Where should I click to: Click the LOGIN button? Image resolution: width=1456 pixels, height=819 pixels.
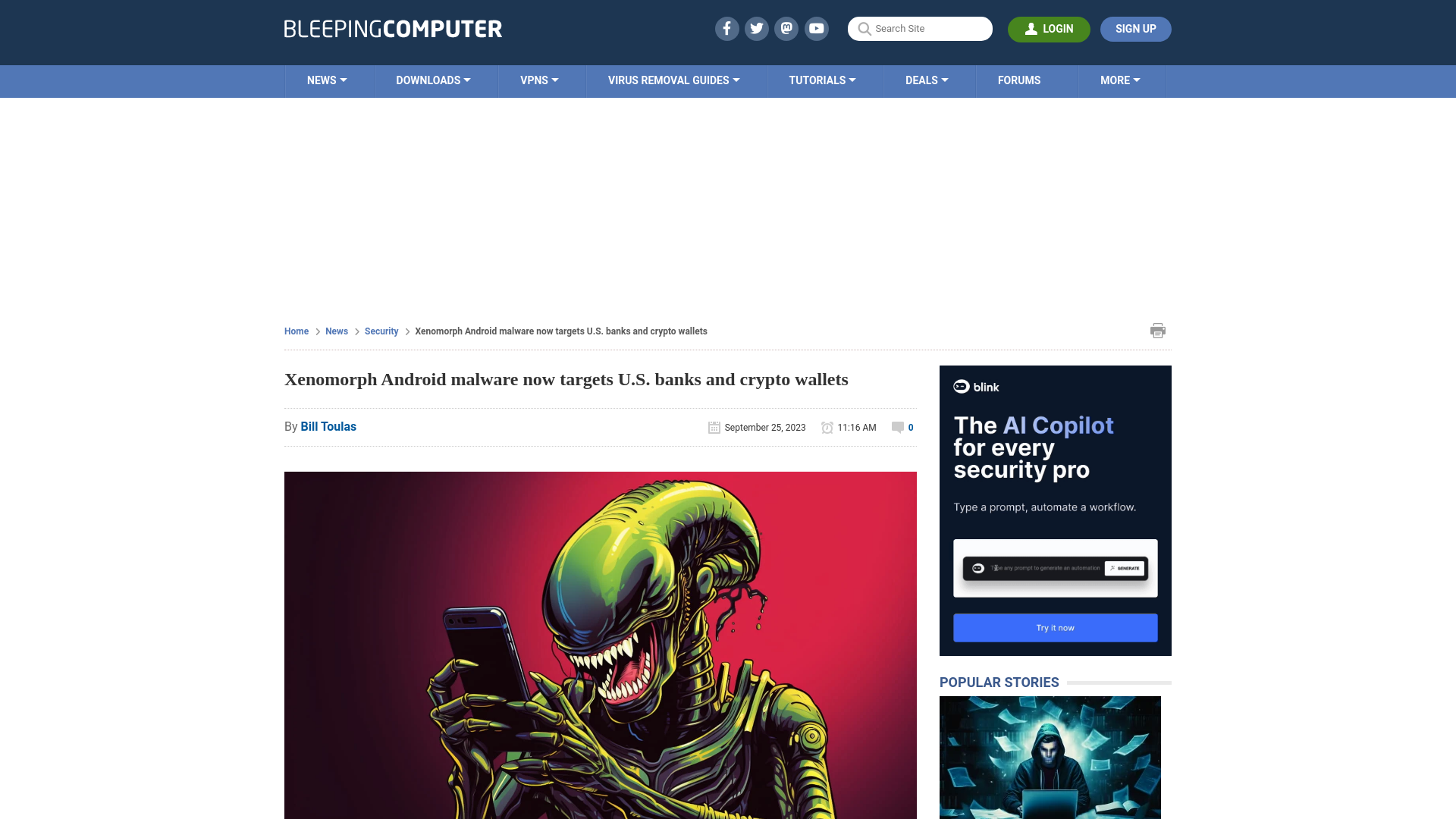tap(1049, 28)
